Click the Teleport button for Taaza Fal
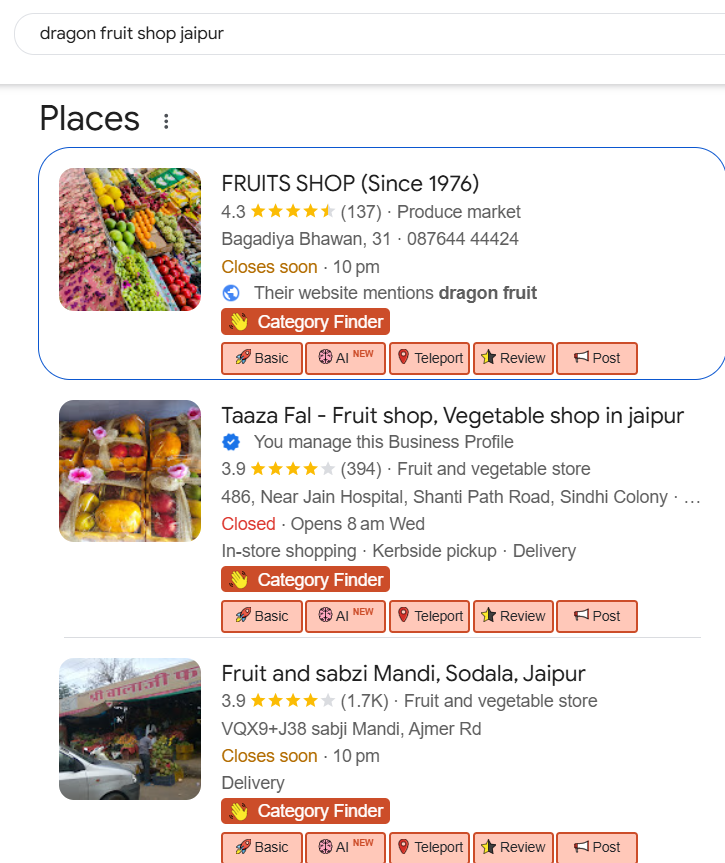The image size is (725, 863). (x=429, y=616)
